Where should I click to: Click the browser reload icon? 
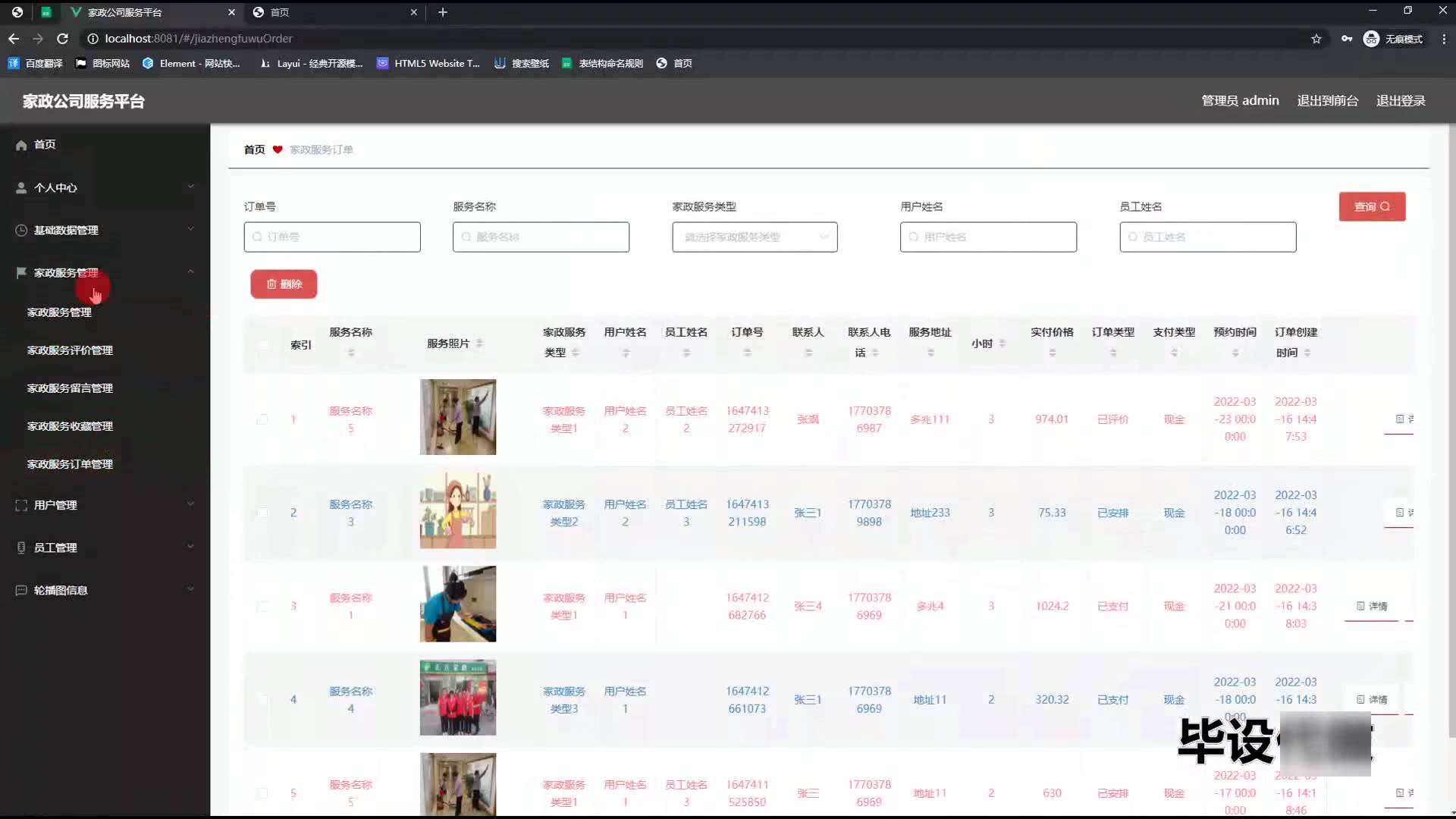[63, 39]
